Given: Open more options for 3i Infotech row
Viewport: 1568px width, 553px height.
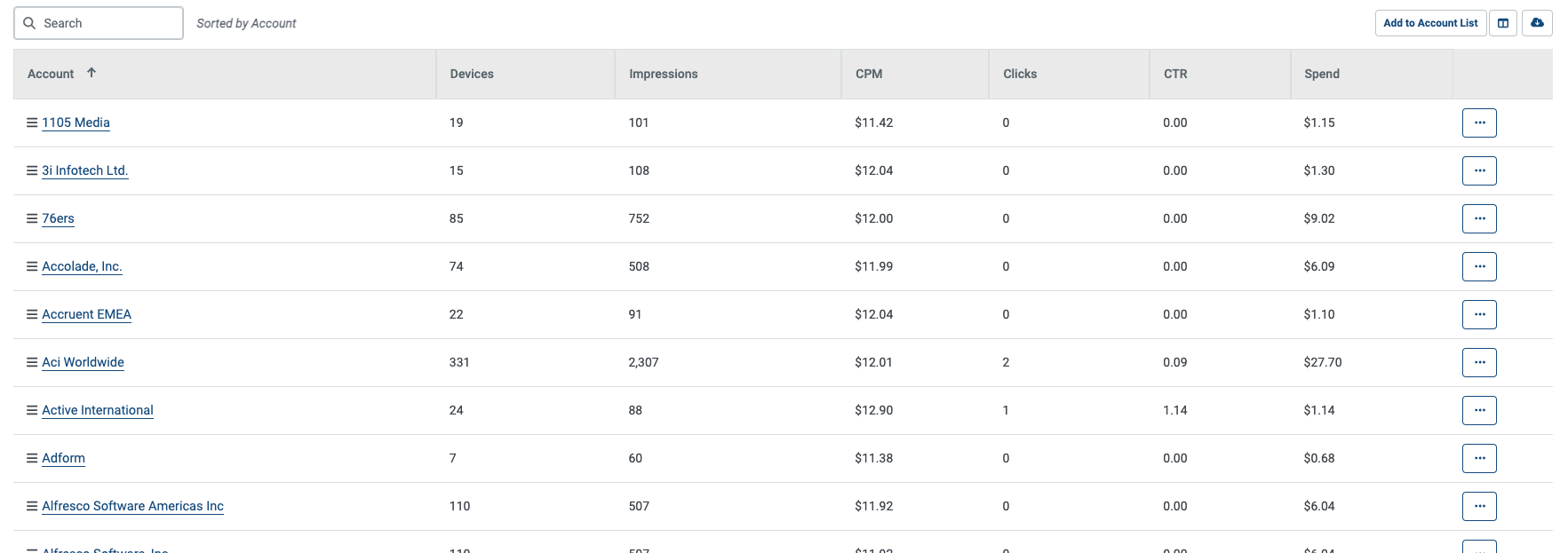Looking at the screenshot, I should pyautogui.click(x=1479, y=170).
